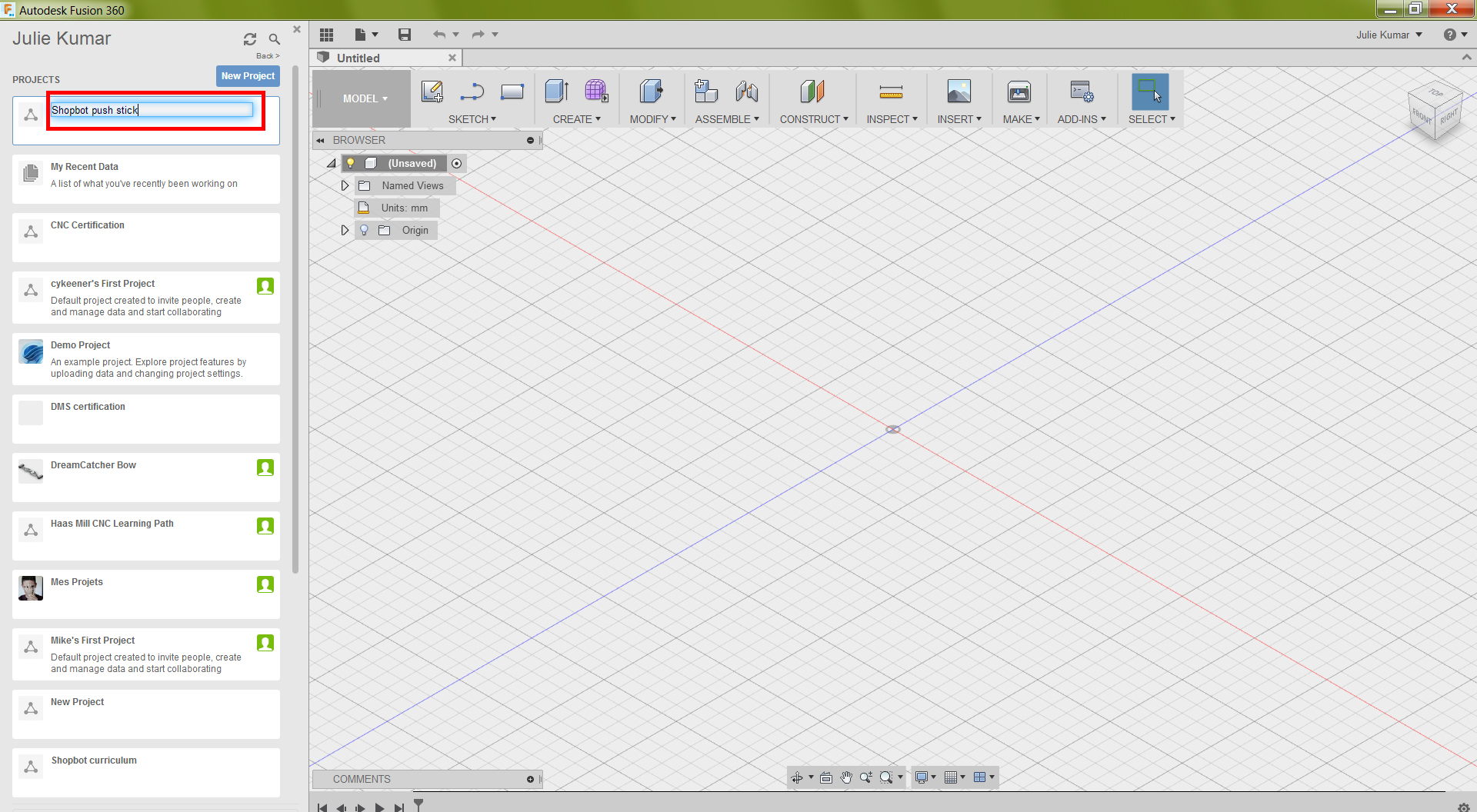Viewport: 1477px width, 812px height.
Task: Play the timeline animation
Action: pos(379,807)
